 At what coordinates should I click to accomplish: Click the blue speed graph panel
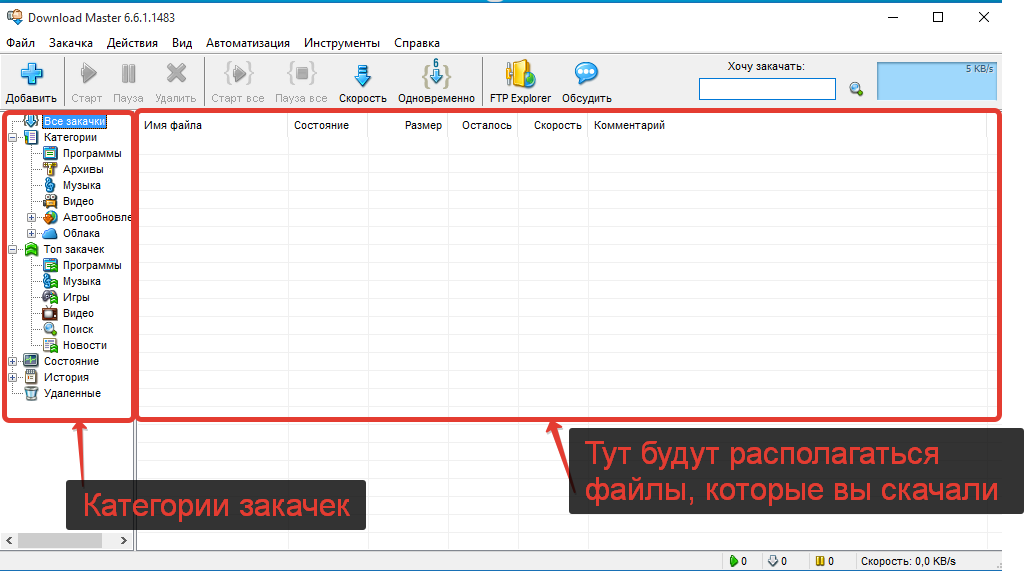(x=937, y=81)
